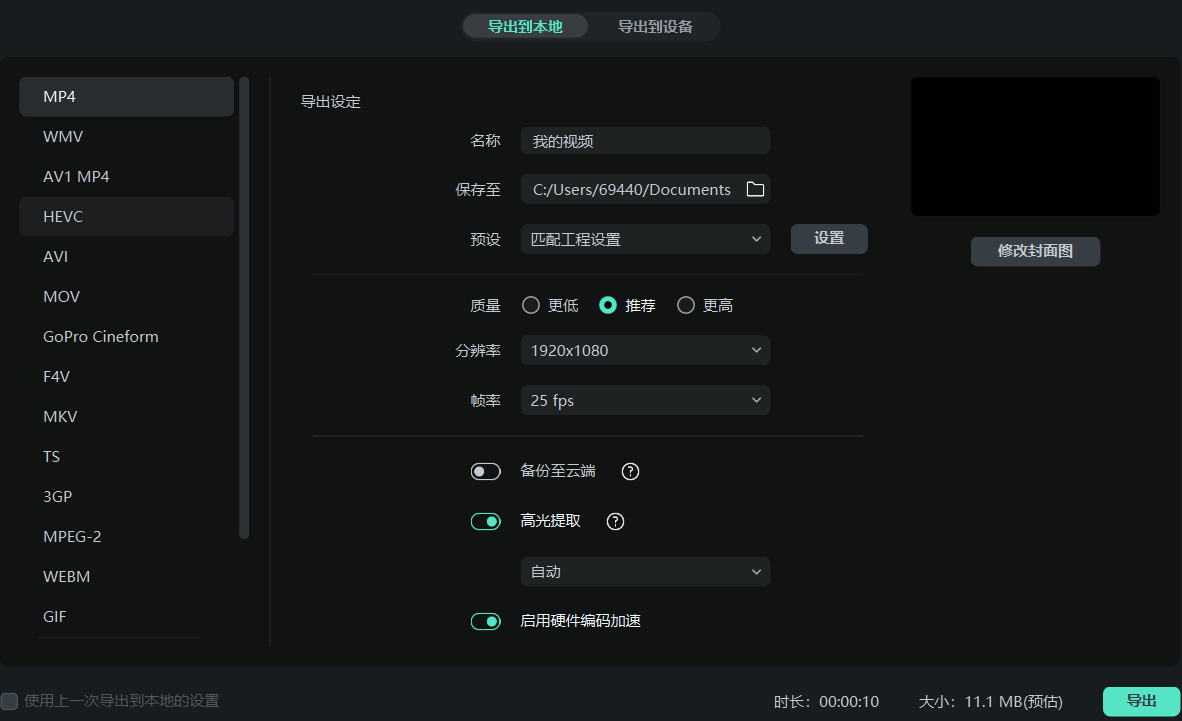The image size is (1182, 721).
Task: Click the 设置 button beside preset
Action: tap(829, 238)
